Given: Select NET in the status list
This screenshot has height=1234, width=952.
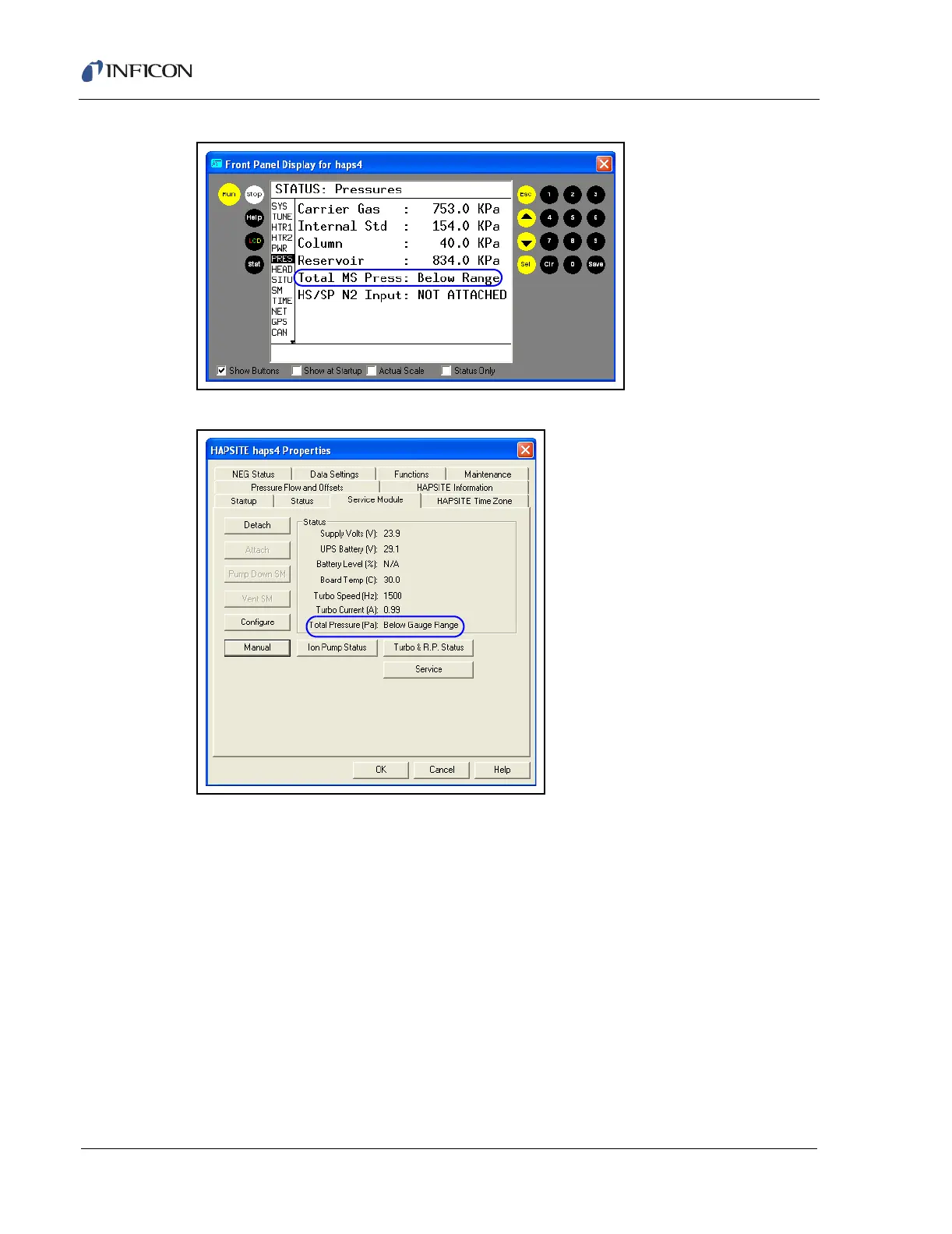Looking at the screenshot, I should (280, 312).
